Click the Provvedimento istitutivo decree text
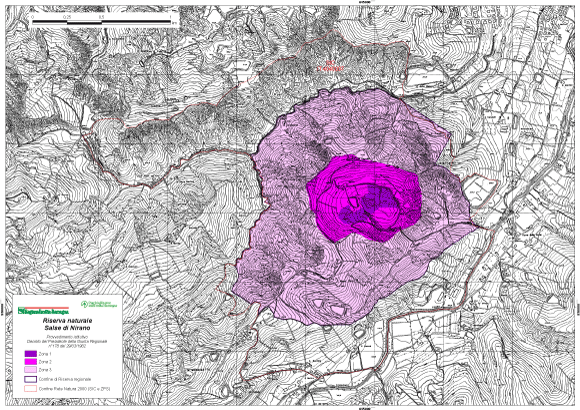580x410 pixels. point(67,341)
